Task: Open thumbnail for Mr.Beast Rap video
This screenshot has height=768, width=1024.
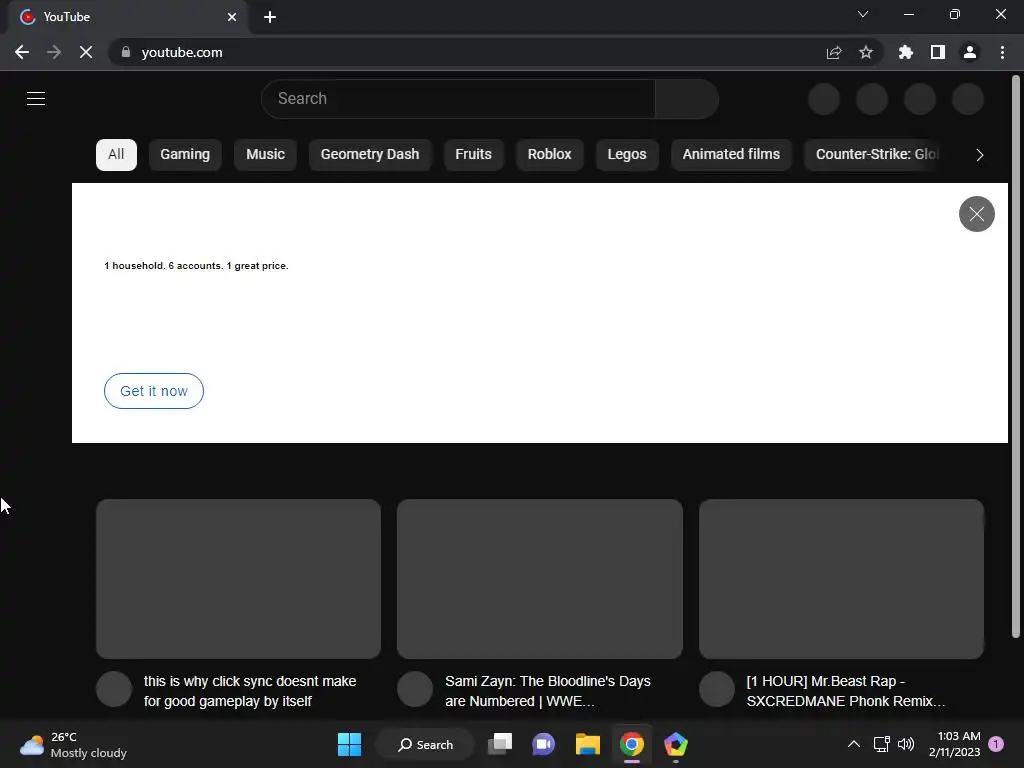Action: click(x=841, y=579)
